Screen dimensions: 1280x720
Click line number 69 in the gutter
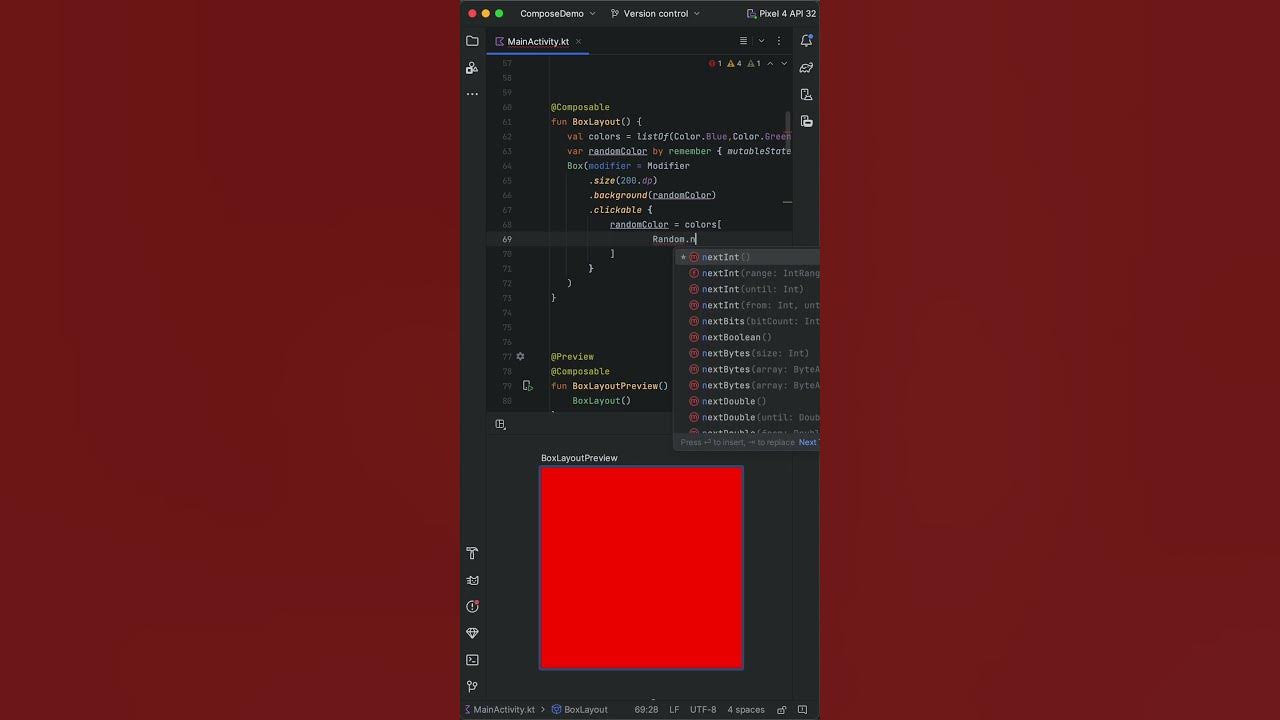pos(507,239)
